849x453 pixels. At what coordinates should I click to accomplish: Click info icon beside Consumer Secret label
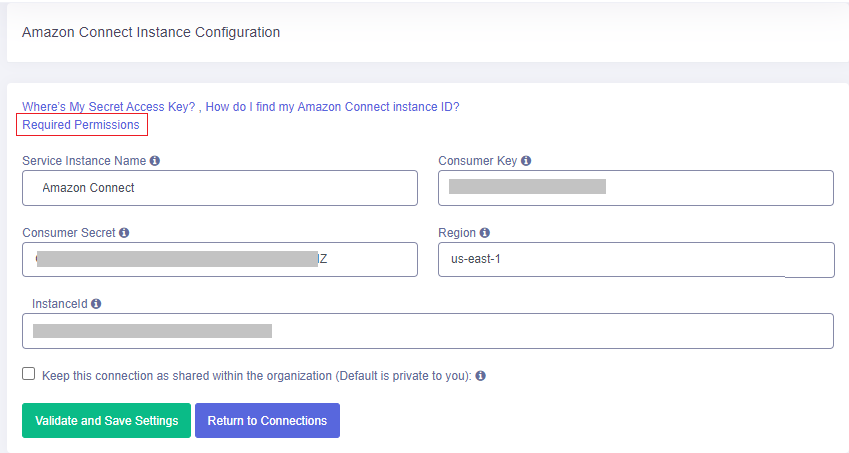124,233
